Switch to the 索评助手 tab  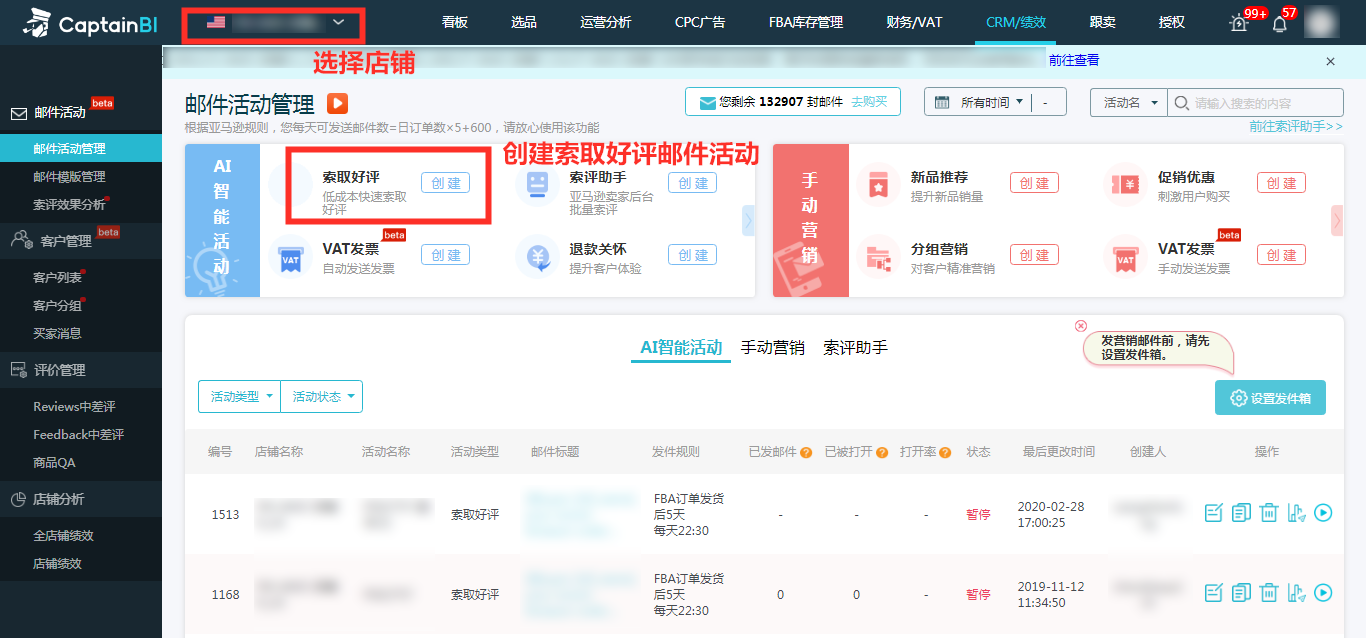pyautogui.click(x=856, y=348)
